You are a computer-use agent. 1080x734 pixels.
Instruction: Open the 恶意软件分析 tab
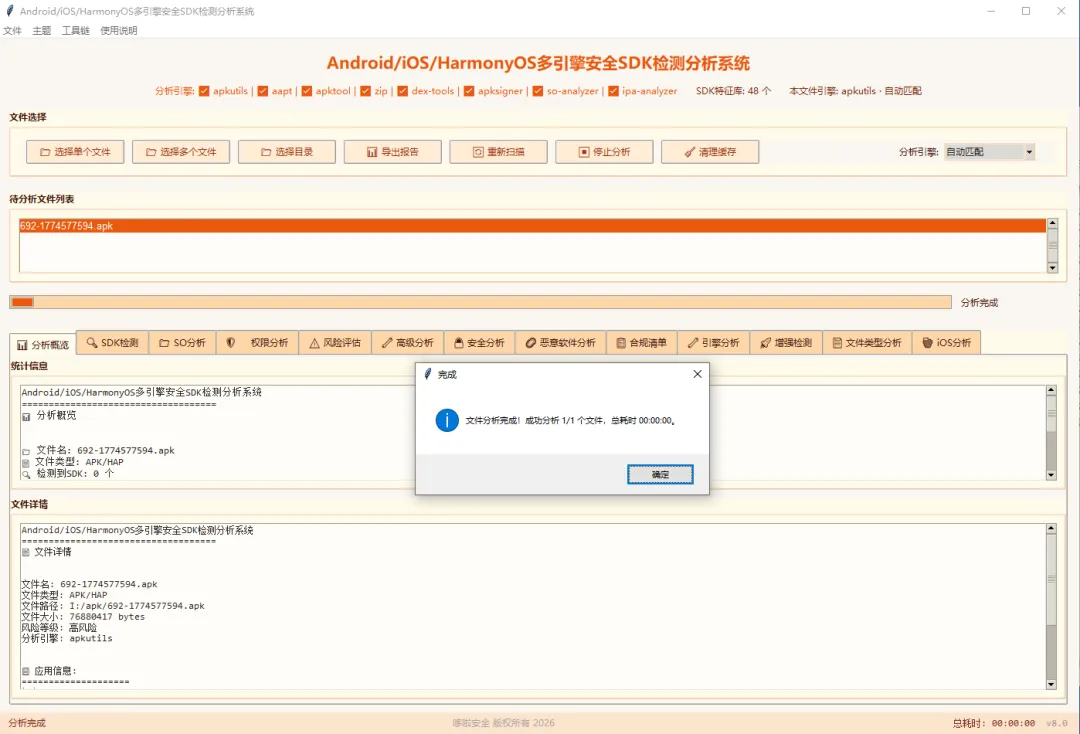pyautogui.click(x=561, y=343)
